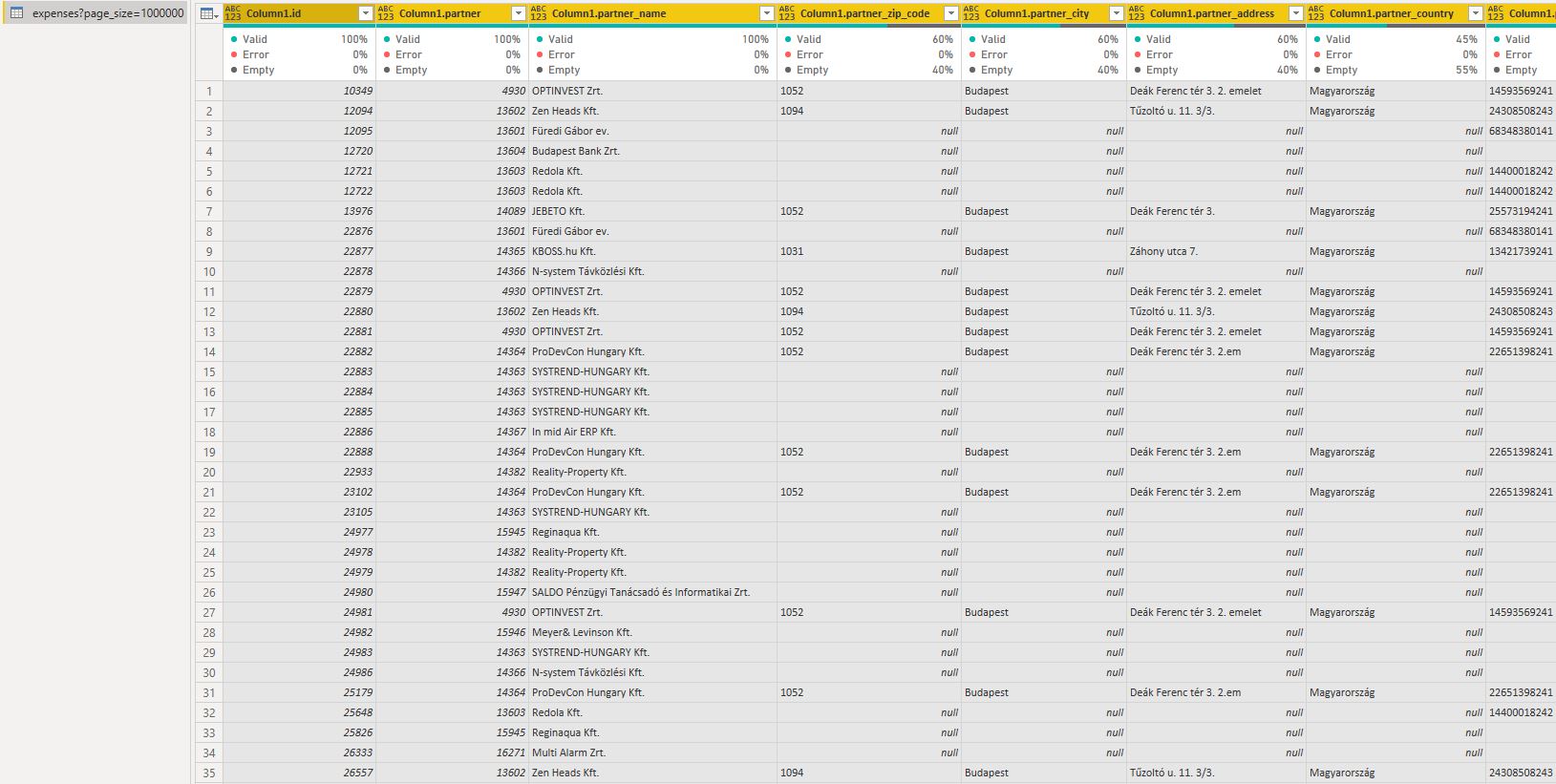Select the Column1.partner column header
Viewport: 1556px width, 784px height.
click(452, 13)
